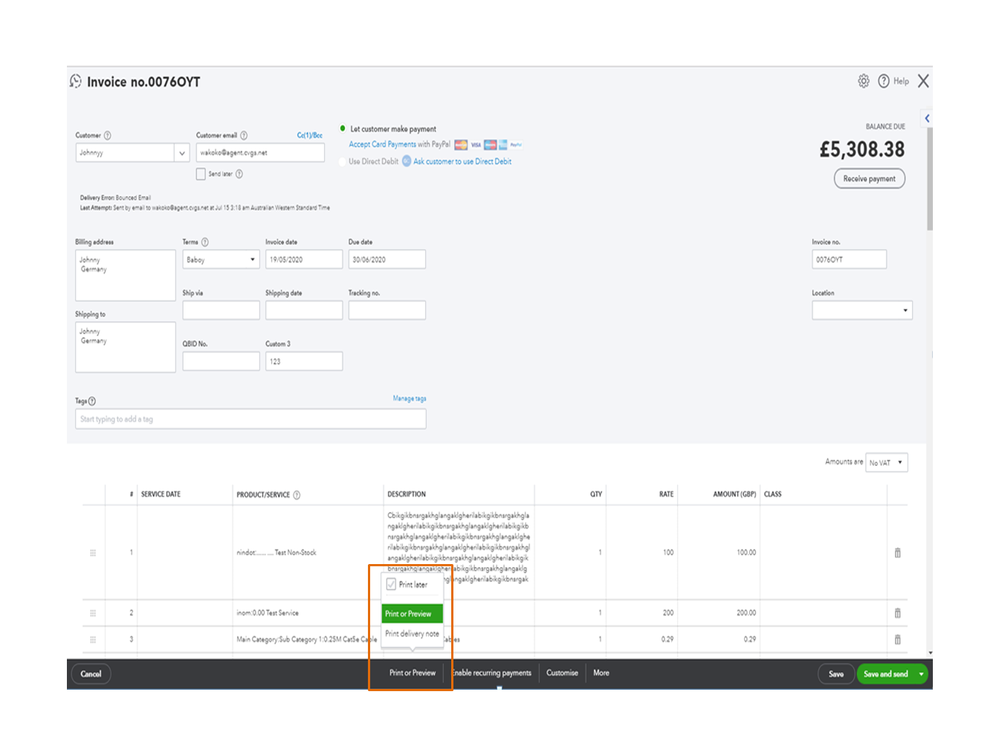This screenshot has width=999, height=749.
Task: Toggle the Print later checkbox
Action: (x=391, y=584)
